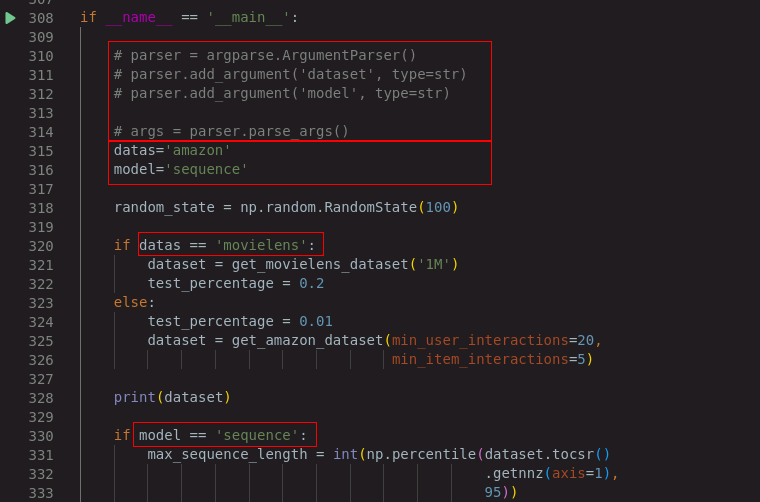
Task: Place cursor on the 'amazon' string
Action: [198, 150]
